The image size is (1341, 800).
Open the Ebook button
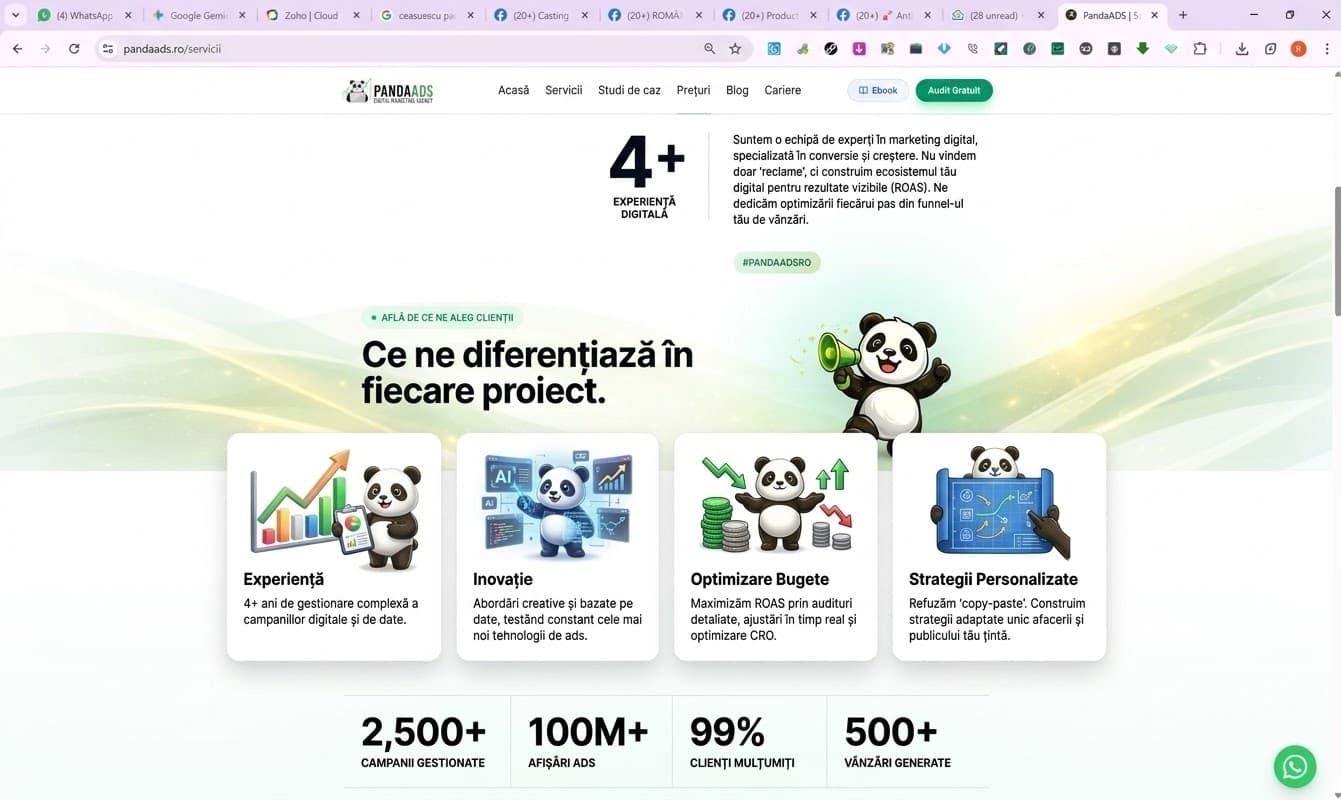(877, 90)
